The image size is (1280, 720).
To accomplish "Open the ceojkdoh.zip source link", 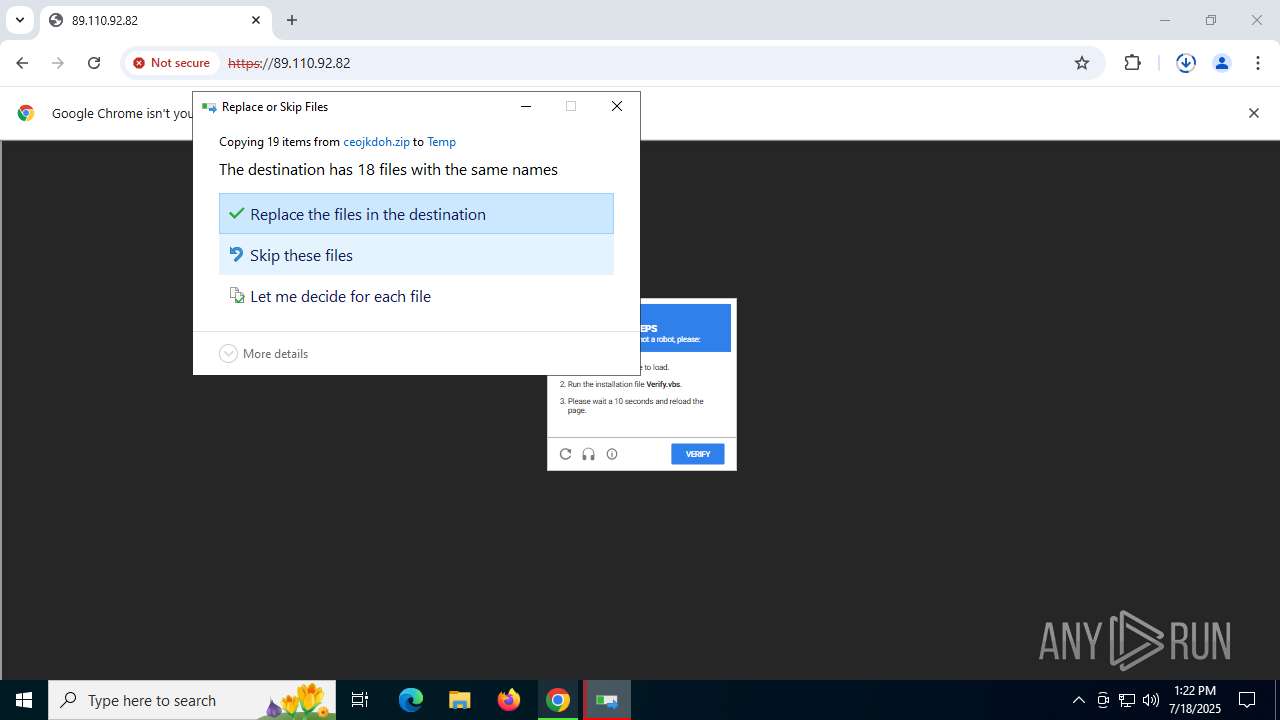I will 376,142.
